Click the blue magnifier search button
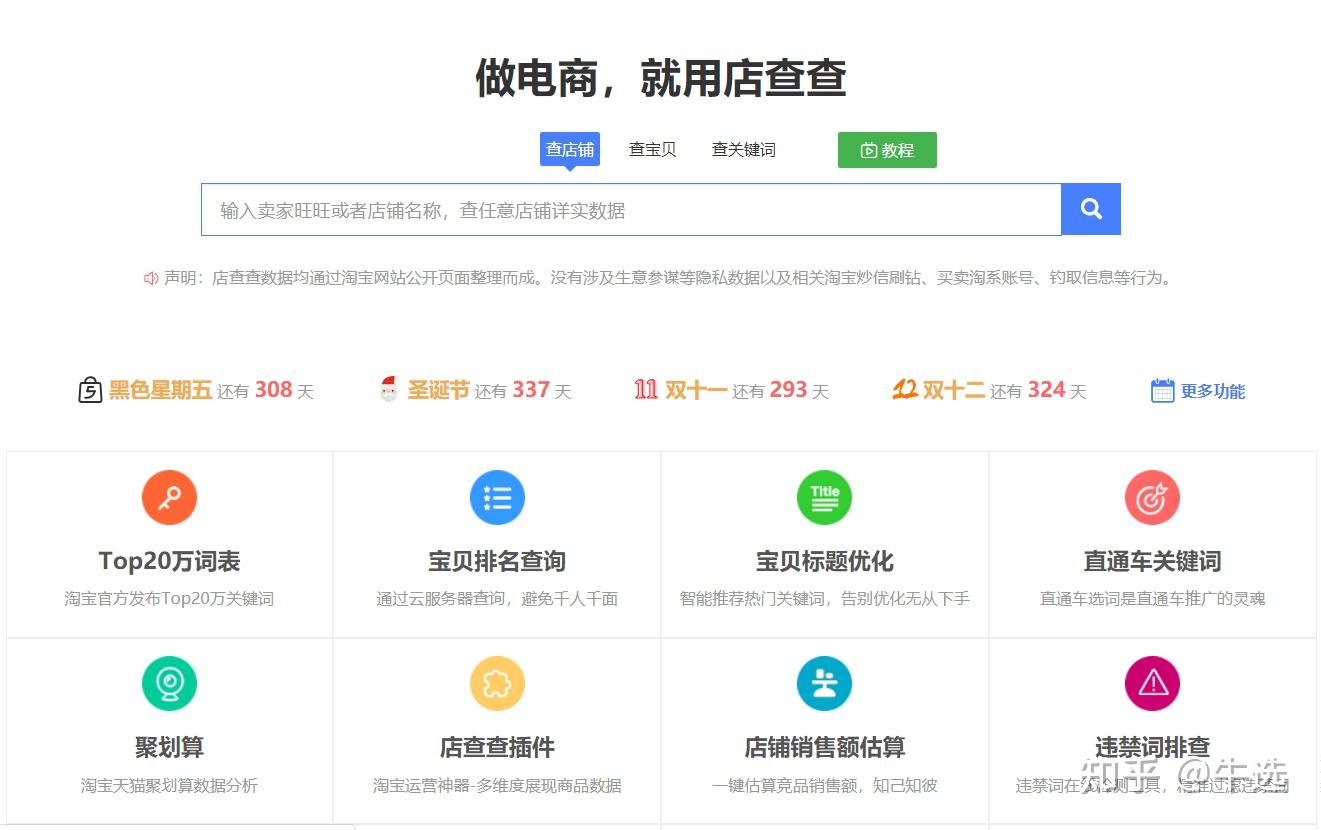The width and height of the screenshot is (1321, 830). click(x=1090, y=209)
